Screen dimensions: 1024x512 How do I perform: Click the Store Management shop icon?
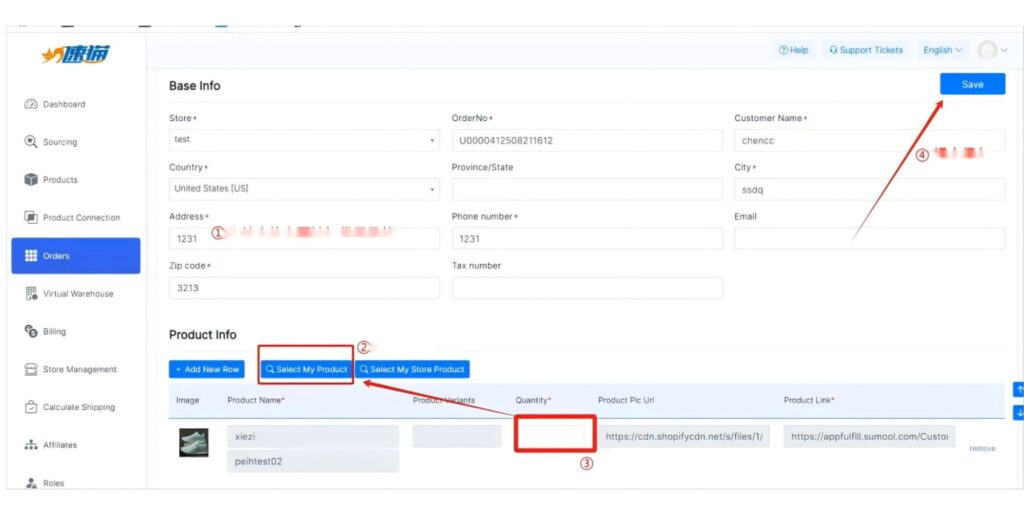pyautogui.click(x=31, y=369)
